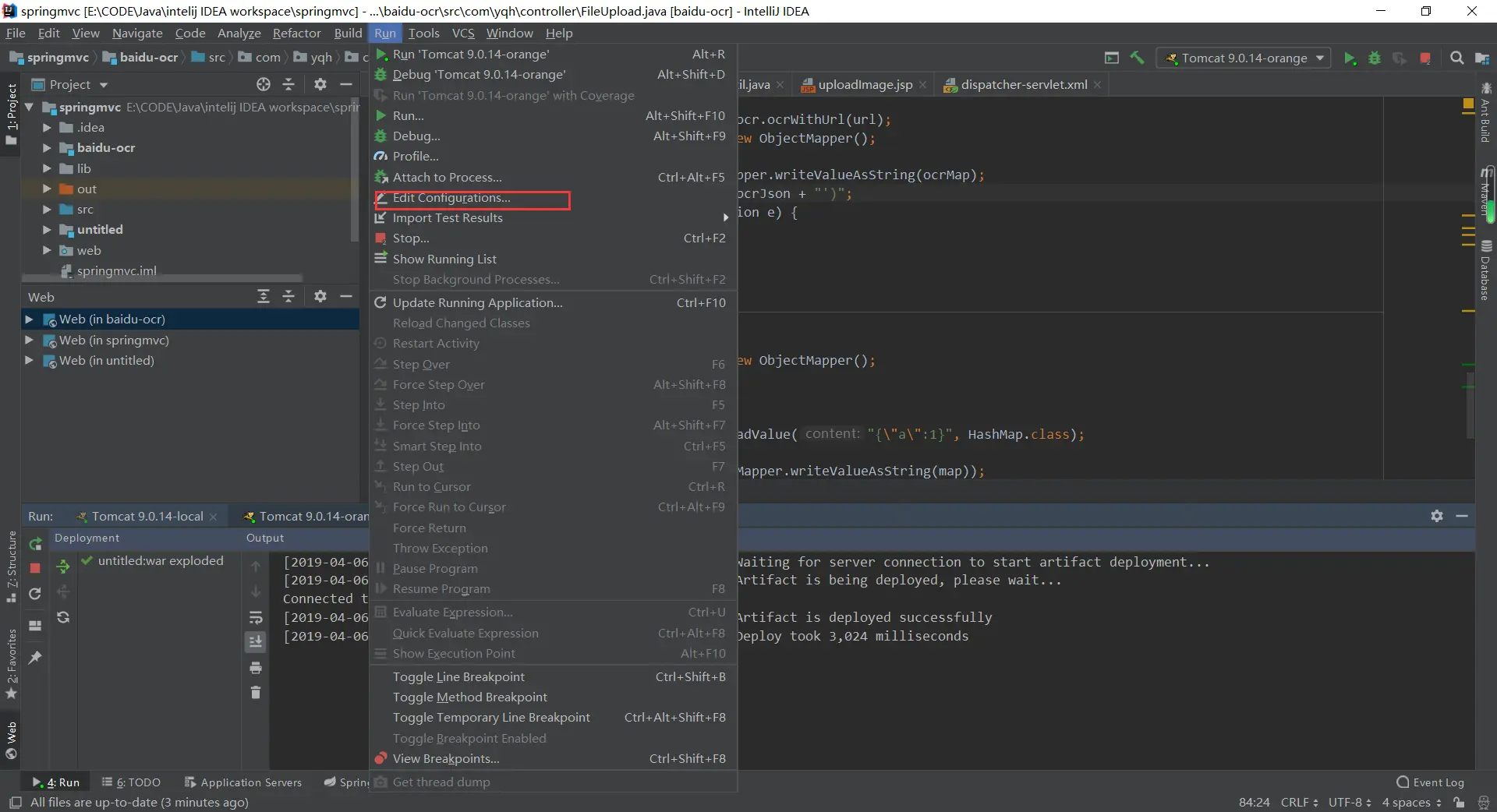
Task: Open the Refactor menu
Action: point(296,33)
